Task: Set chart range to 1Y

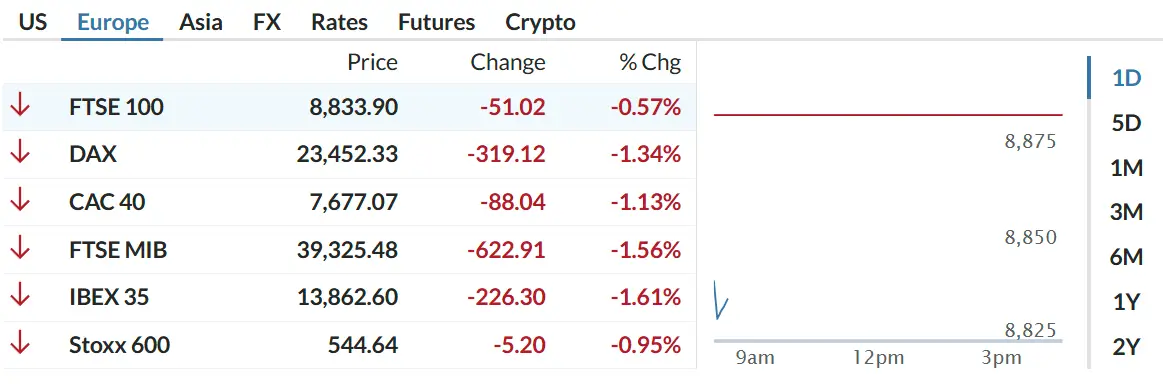Action: pos(1126,302)
